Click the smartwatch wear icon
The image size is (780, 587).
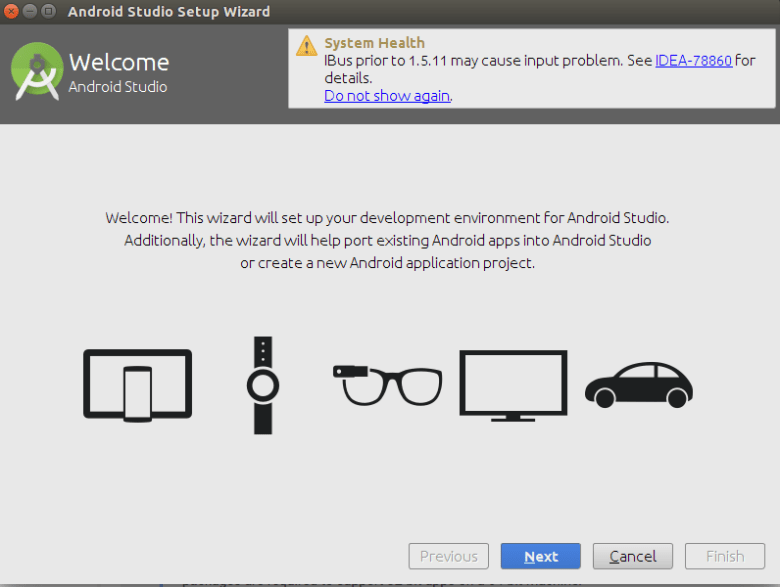click(x=263, y=385)
